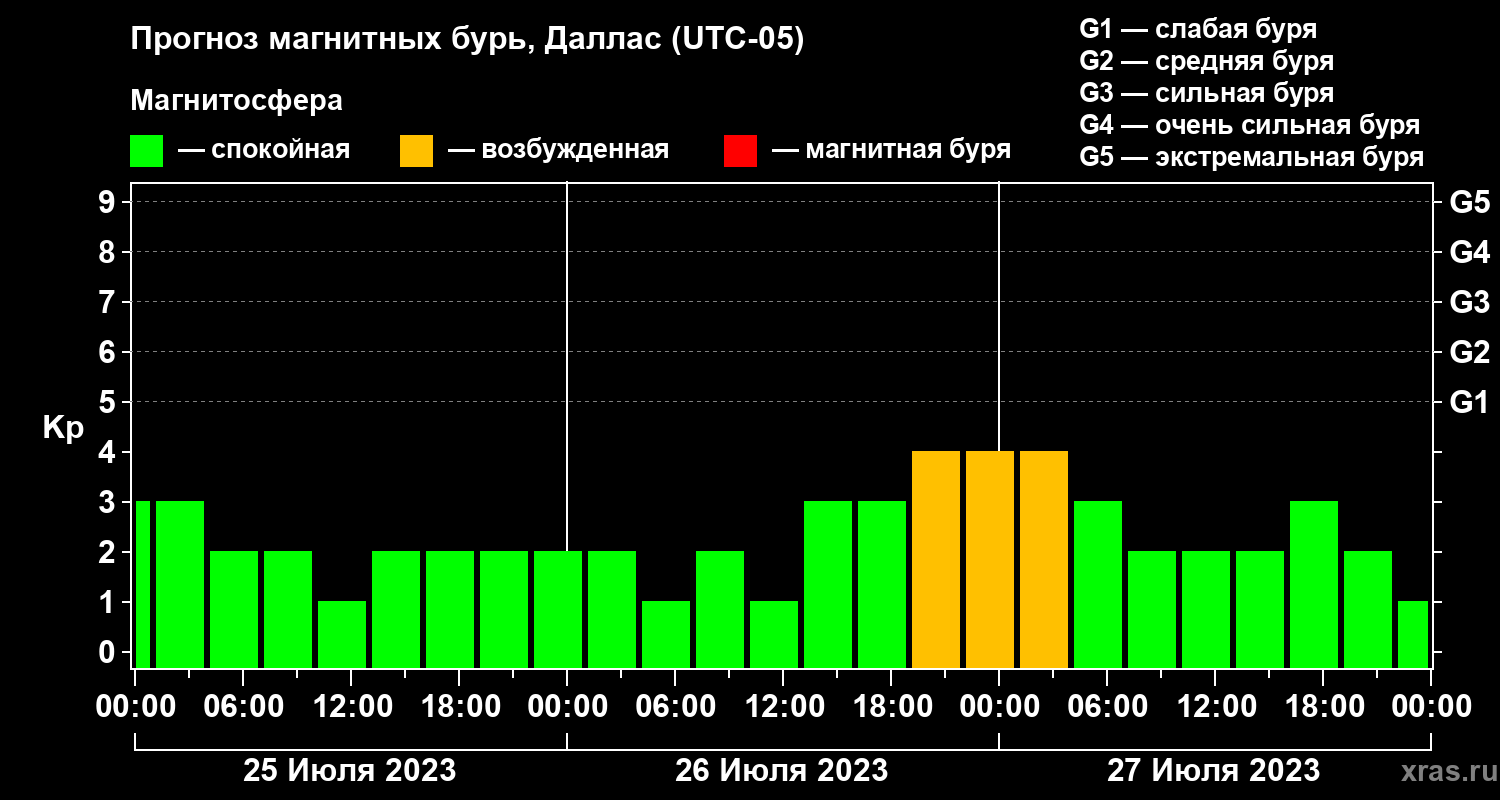The width and height of the screenshot is (1500, 800).
Task: Click the first orange Kp 4 bar
Action: (x=936, y=559)
